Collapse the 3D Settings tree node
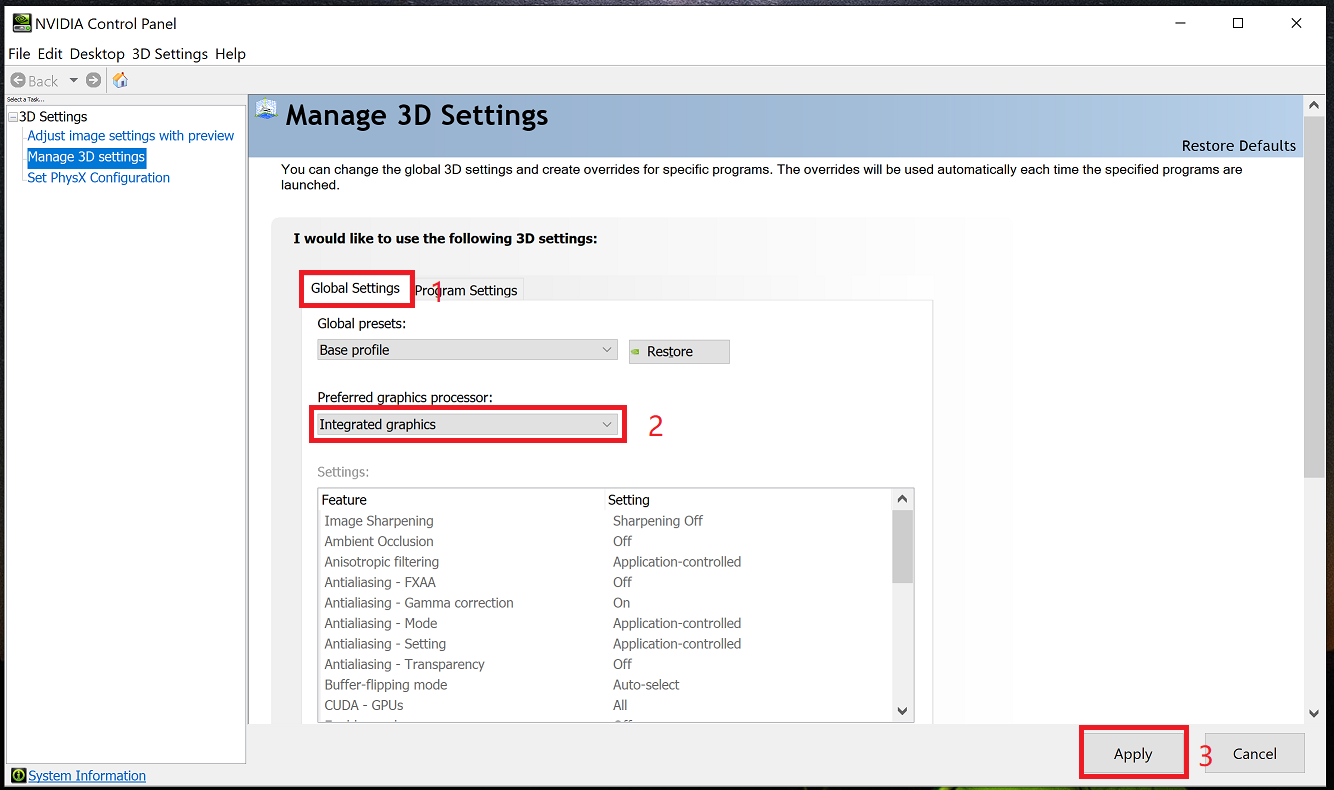Viewport: 1334px width, 790px height. (x=12, y=117)
